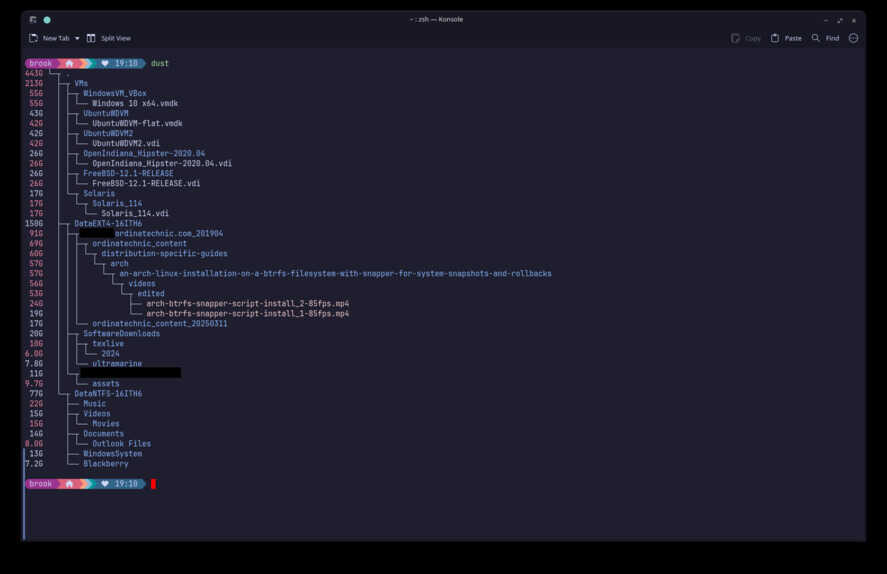Click the window menu icon in the title bar

pyautogui.click(x=33, y=20)
